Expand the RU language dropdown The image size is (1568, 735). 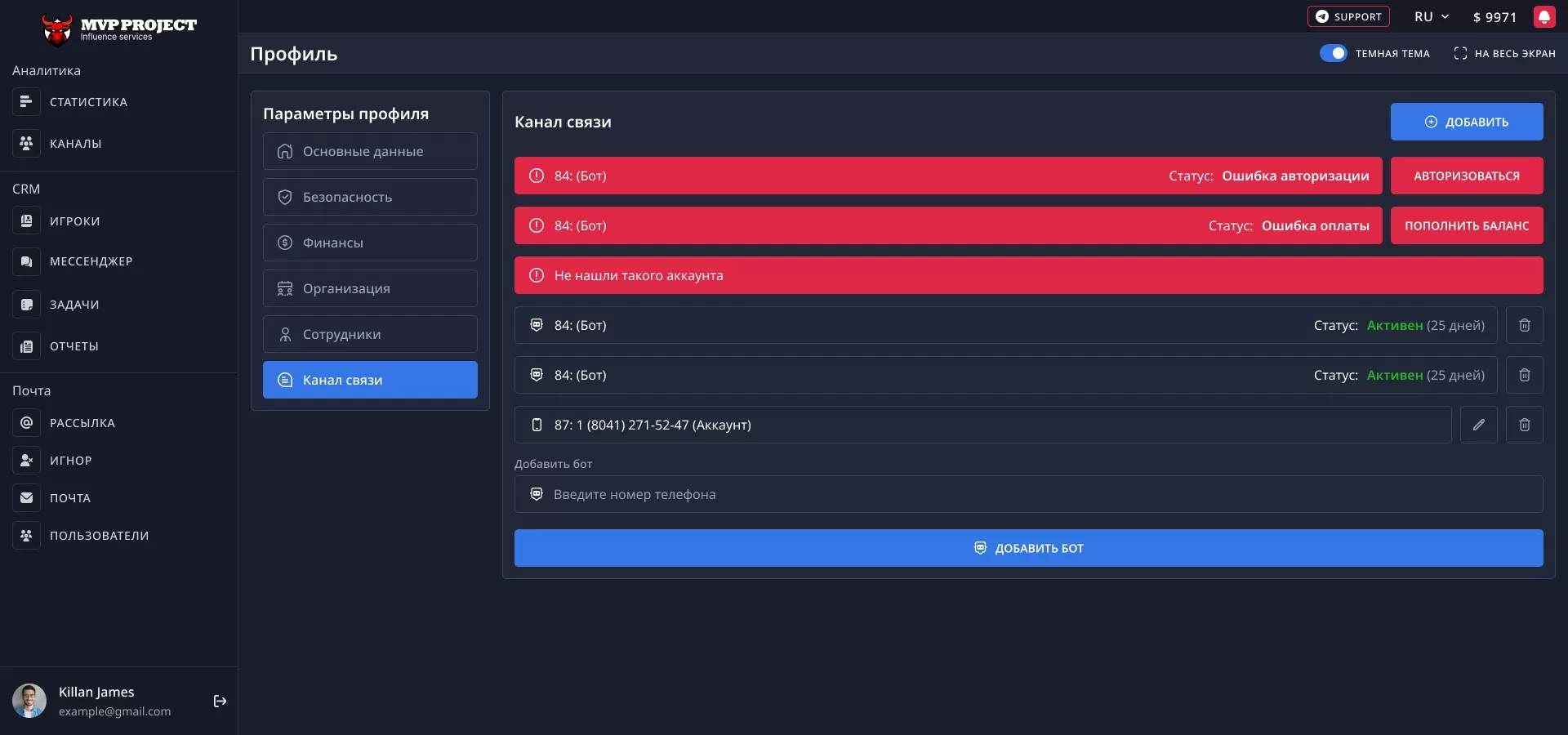(x=1432, y=17)
